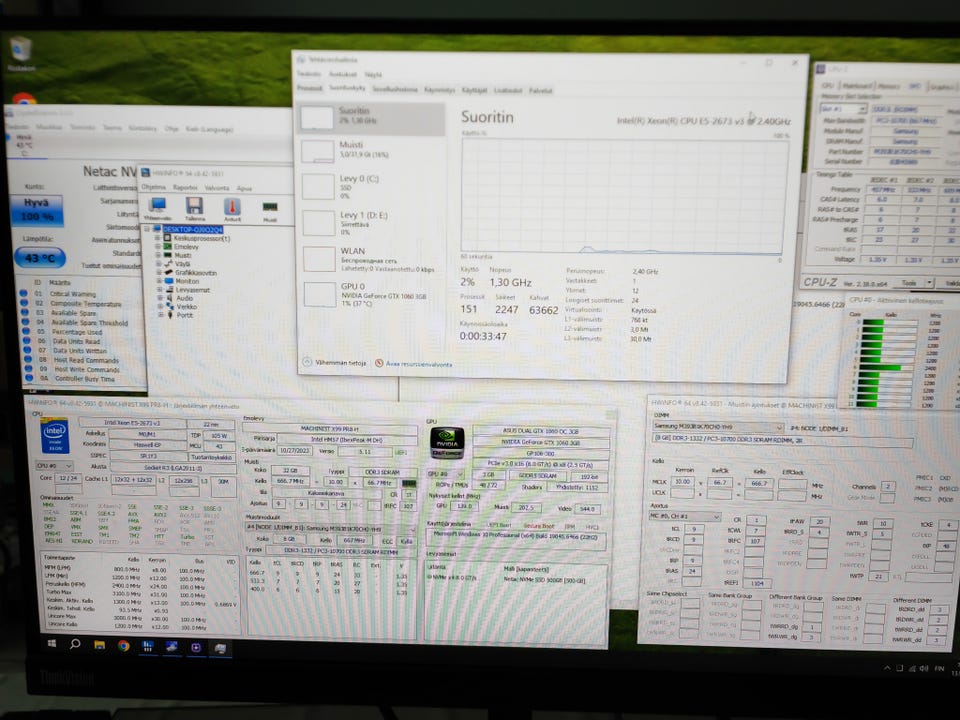Open Task Manager Tiedosto menu
This screenshot has height=720, width=960.
[x=309, y=73]
